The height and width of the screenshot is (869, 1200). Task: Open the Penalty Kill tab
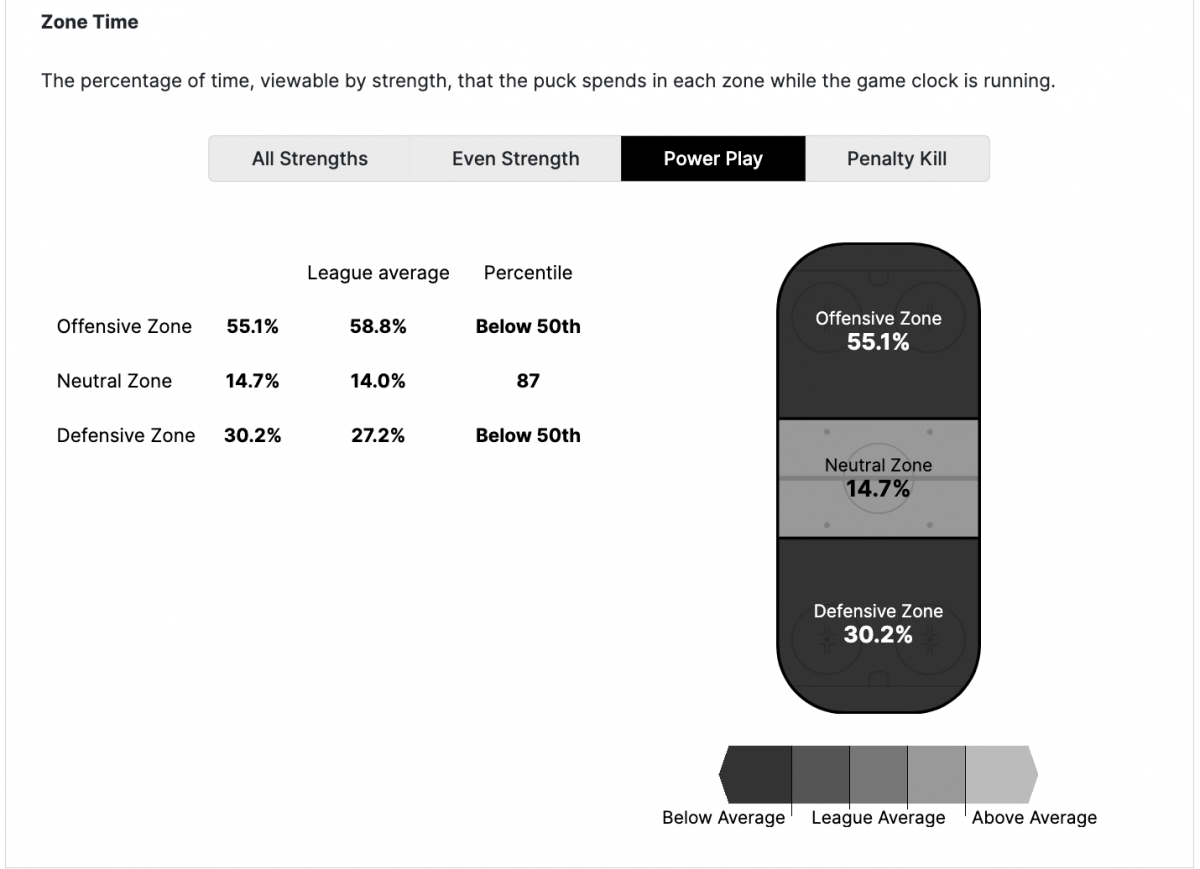coord(897,159)
